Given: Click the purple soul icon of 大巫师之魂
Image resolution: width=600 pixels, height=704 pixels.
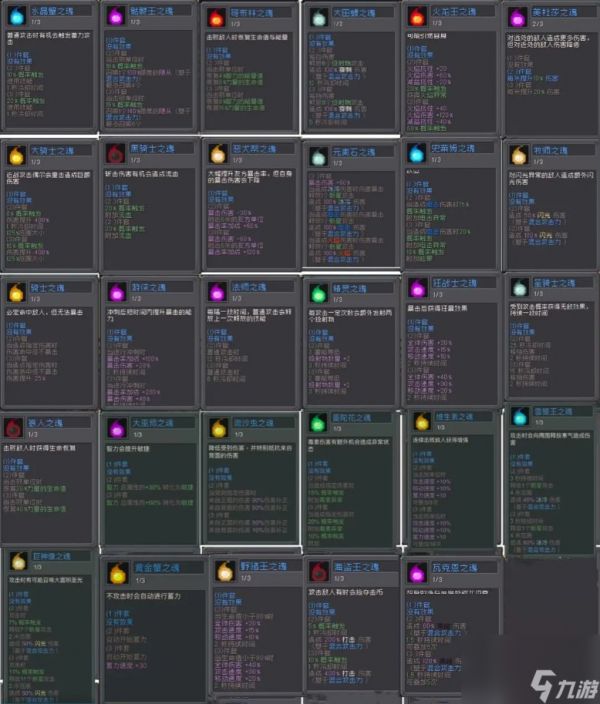Looking at the screenshot, I should pyautogui.click(x=117, y=428).
